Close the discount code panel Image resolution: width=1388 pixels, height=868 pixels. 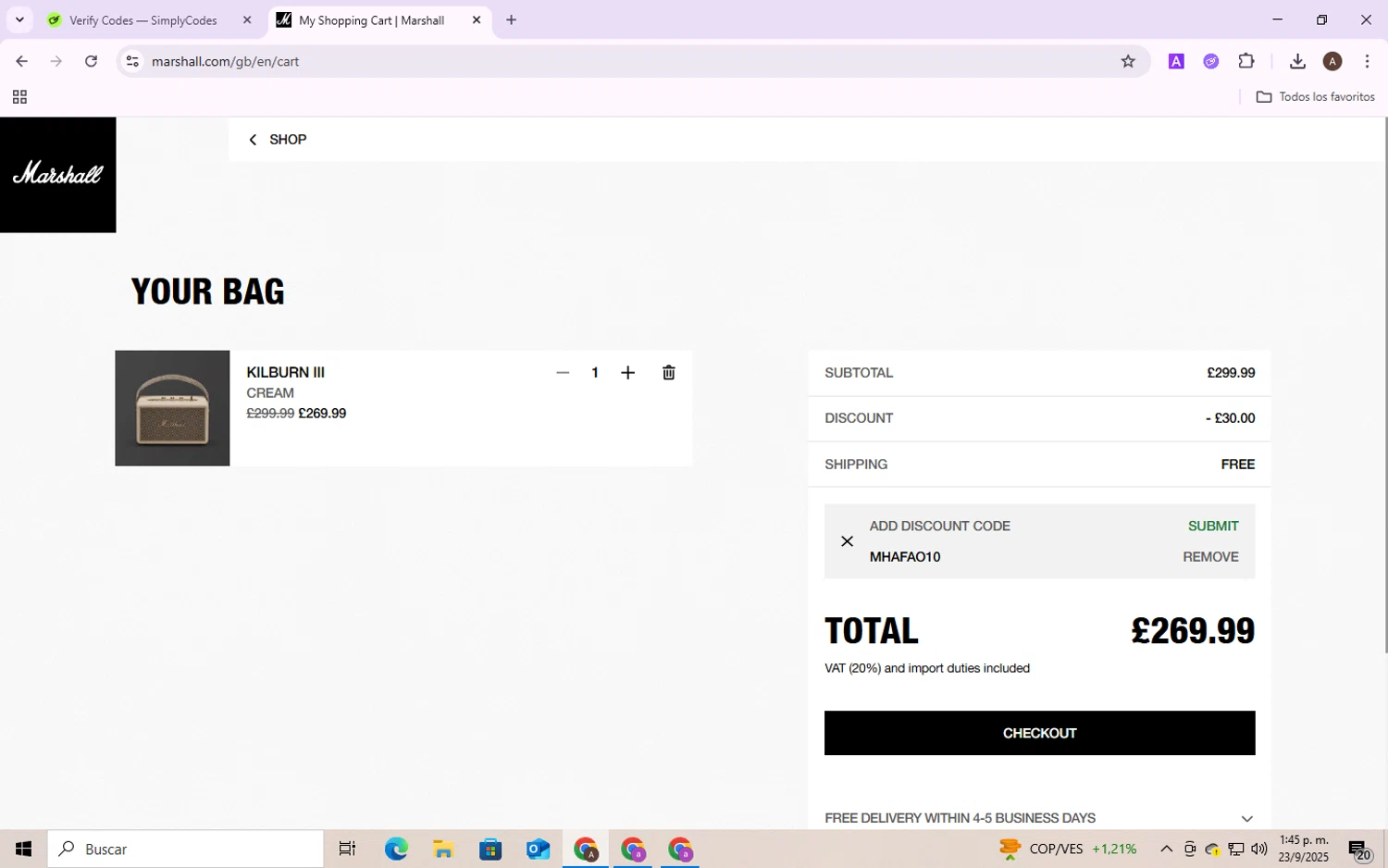tap(847, 541)
